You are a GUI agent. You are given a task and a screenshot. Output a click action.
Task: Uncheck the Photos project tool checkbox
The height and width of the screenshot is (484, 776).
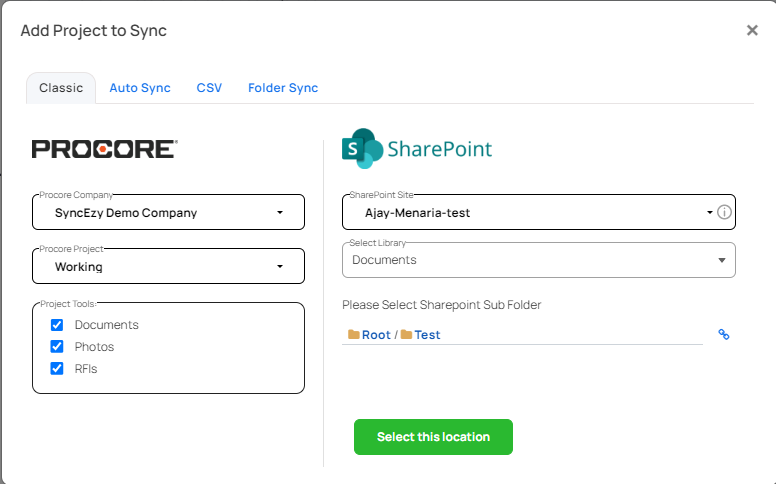point(57,346)
